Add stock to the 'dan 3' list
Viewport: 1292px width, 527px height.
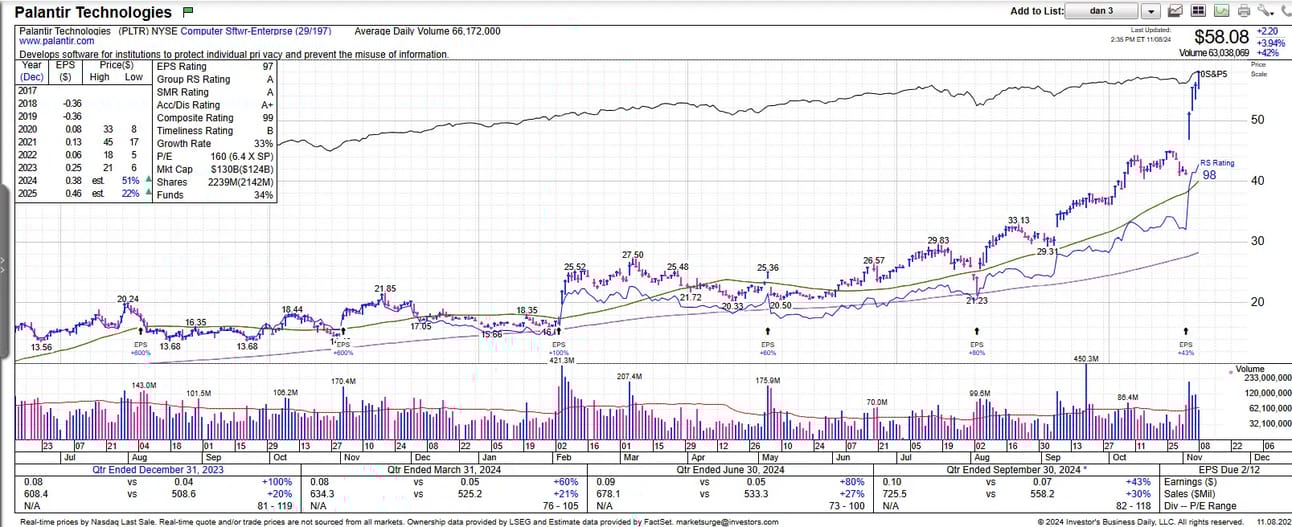coord(1099,11)
